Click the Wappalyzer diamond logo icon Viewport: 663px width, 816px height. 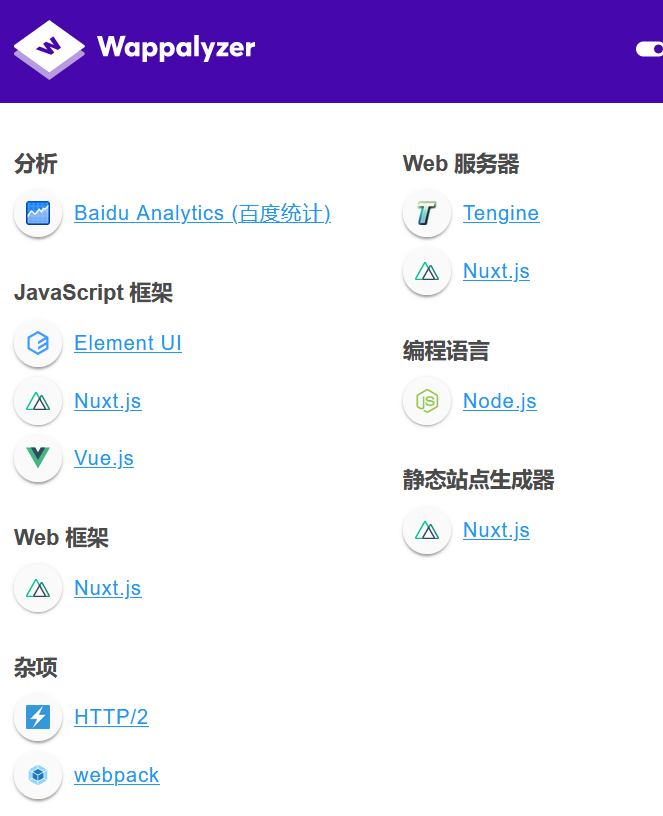click(x=49, y=49)
